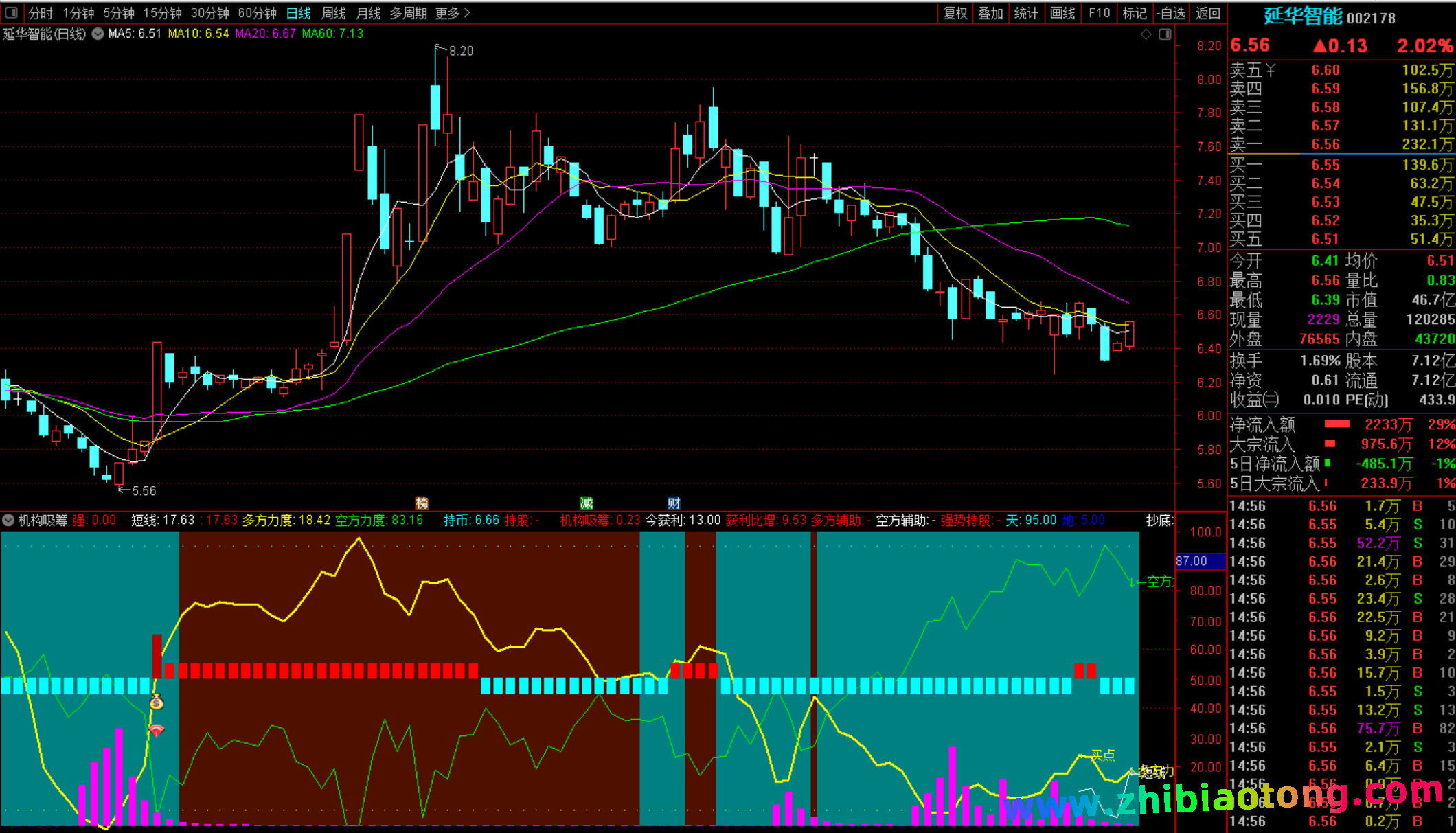Image resolution: width=1456 pixels, height=833 pixels.
Task: Click the red diamond gem signal icon
Action: point(157,731)
